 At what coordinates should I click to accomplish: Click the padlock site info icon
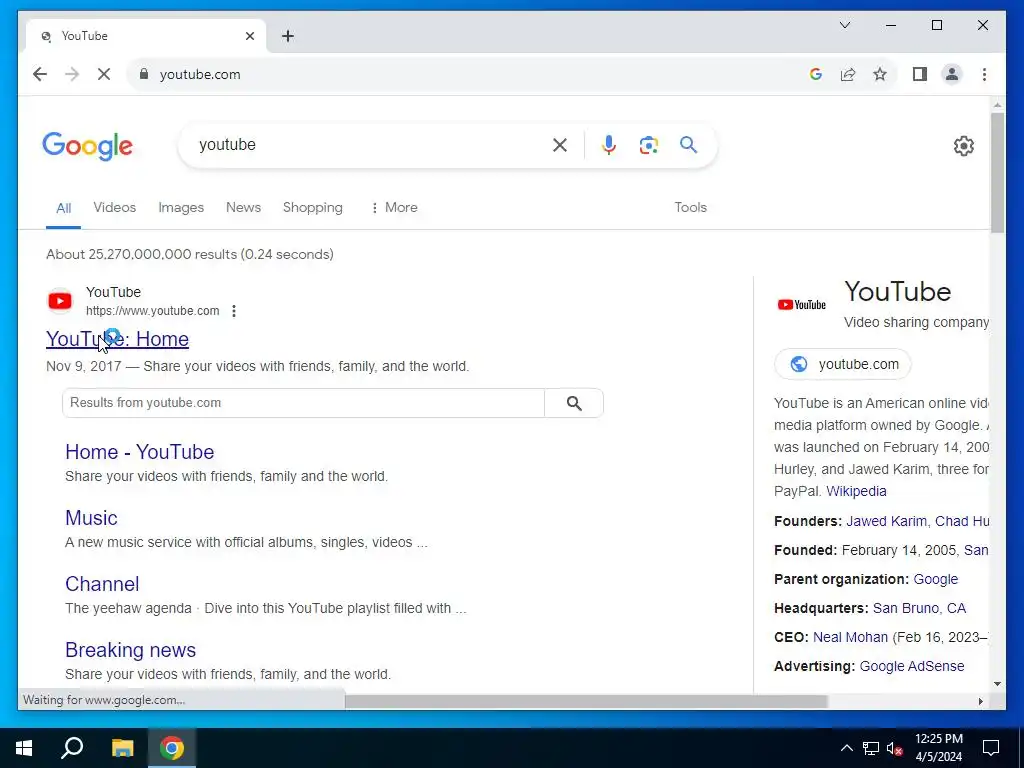[144, 74]
